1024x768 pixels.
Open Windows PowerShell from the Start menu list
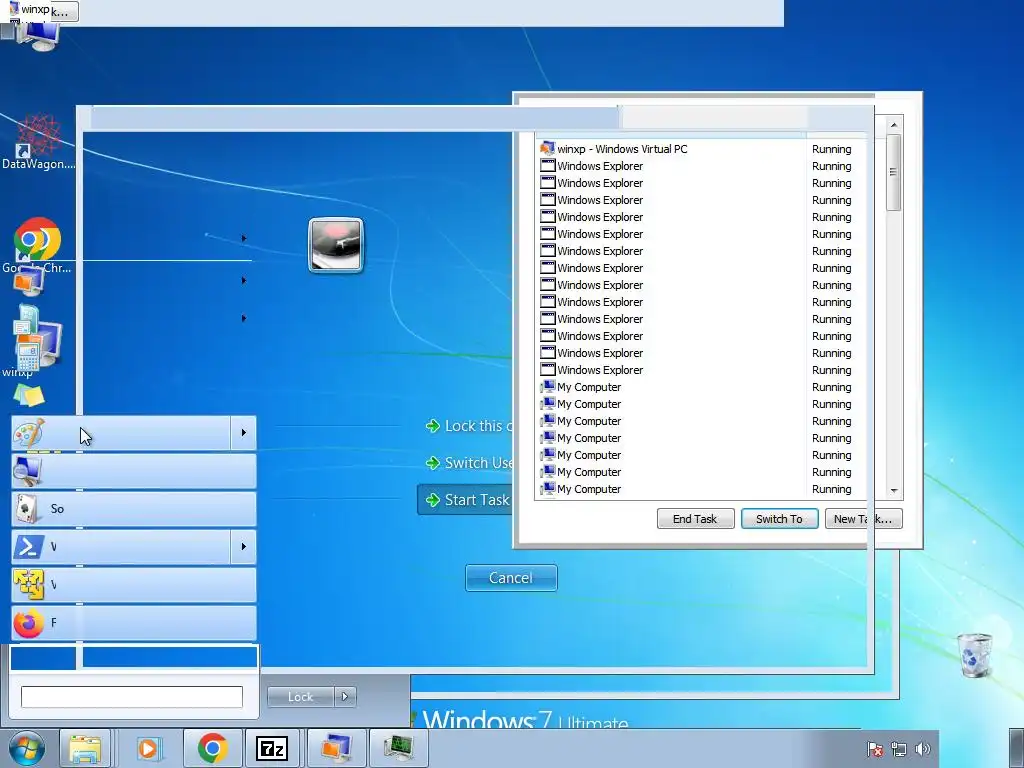[121, 546]
